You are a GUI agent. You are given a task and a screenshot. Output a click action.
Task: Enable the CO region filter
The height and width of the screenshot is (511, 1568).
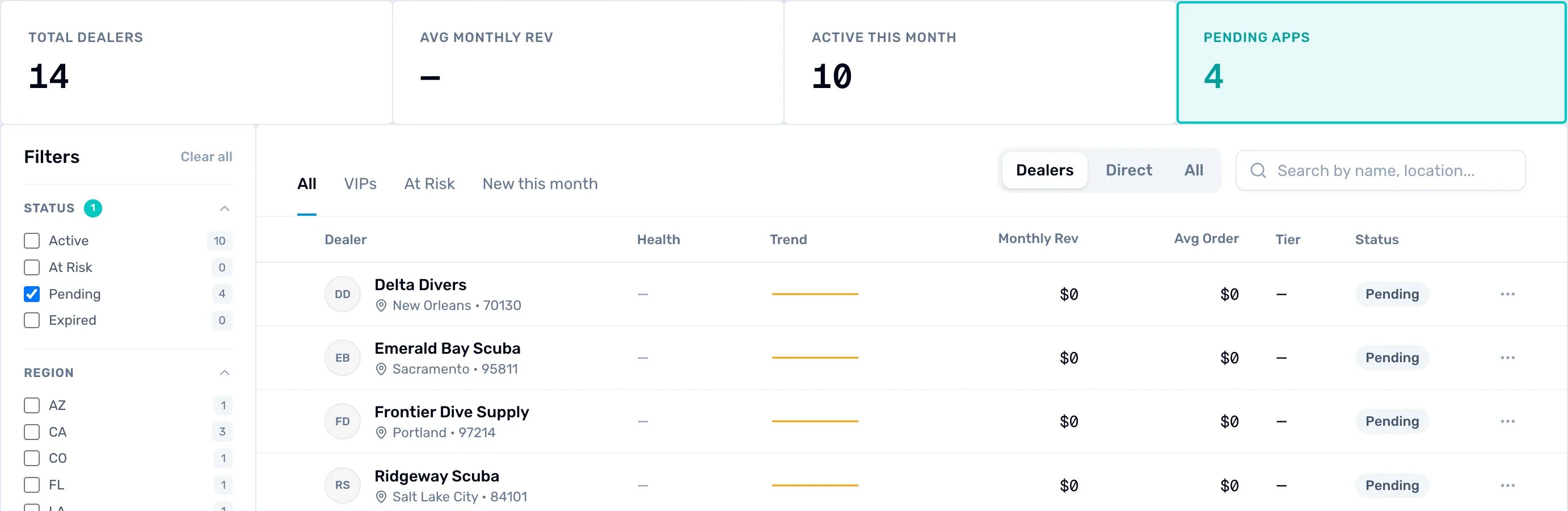pos(32,459)
